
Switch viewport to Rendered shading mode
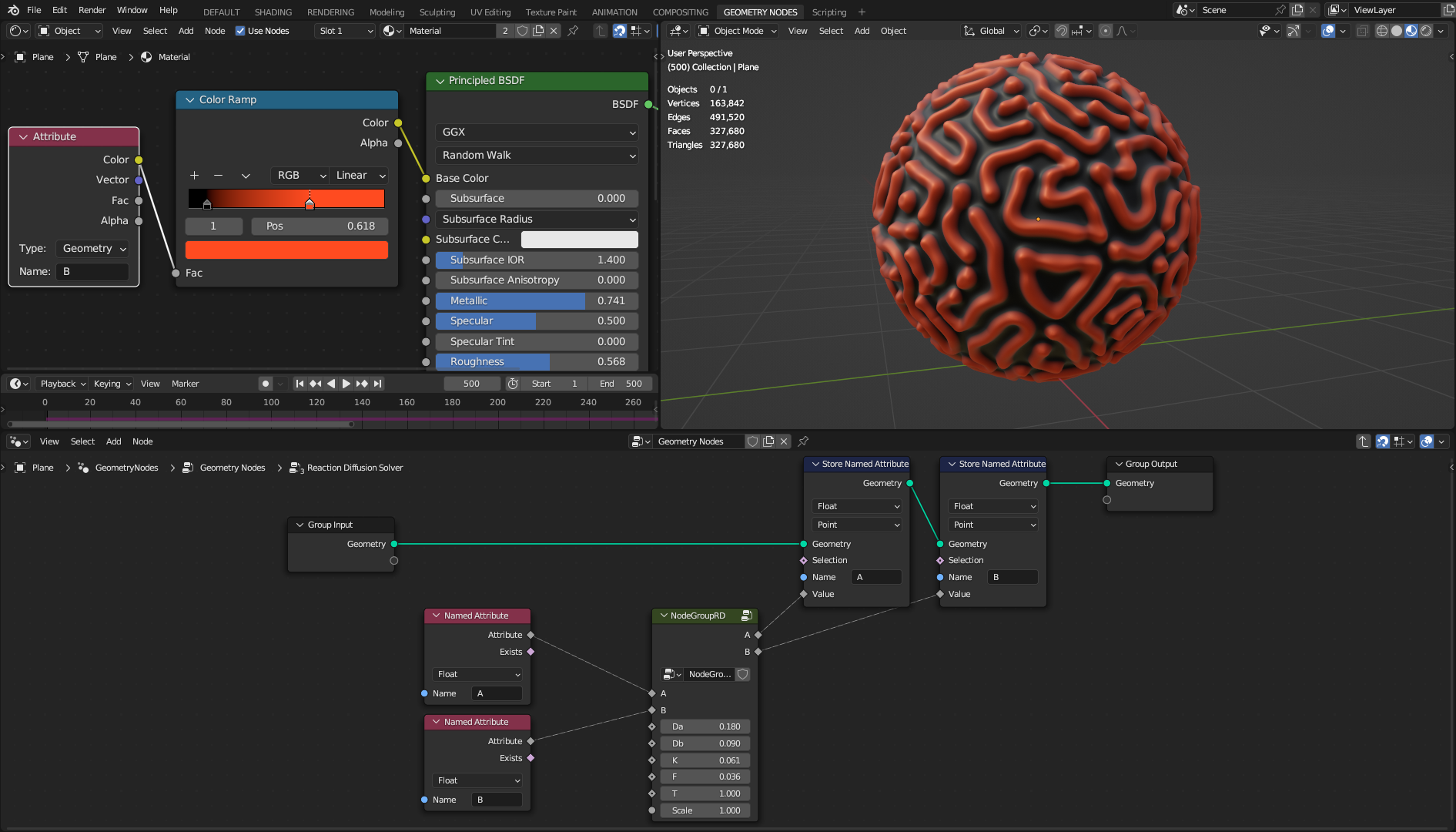point(1424,31)
